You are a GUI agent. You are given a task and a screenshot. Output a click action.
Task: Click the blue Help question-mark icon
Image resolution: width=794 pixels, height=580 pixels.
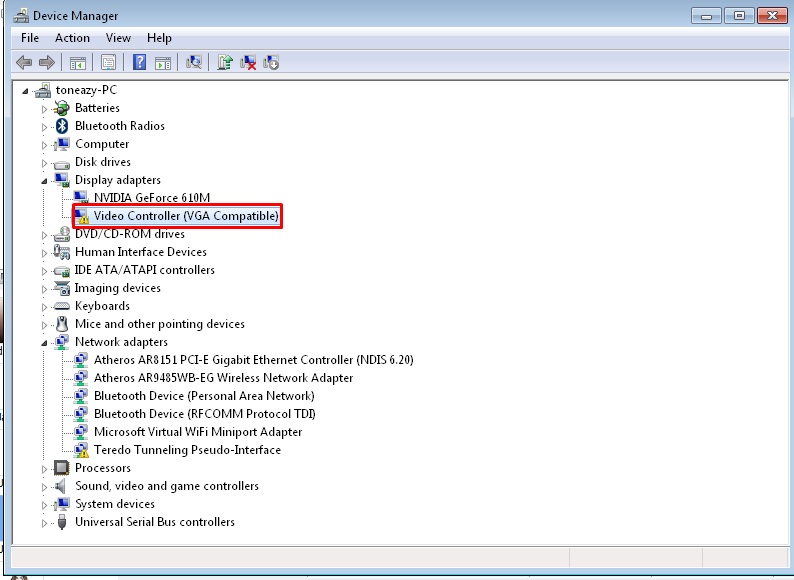pyautogui.click(x=139, y=62)
